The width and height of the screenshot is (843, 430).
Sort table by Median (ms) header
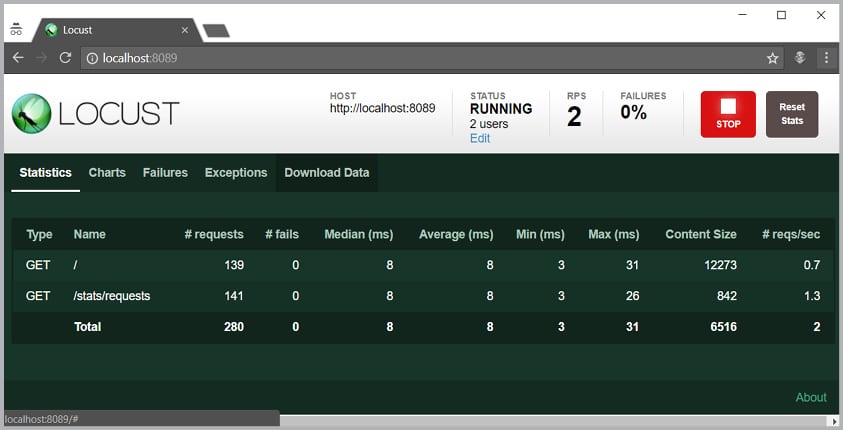358,235
